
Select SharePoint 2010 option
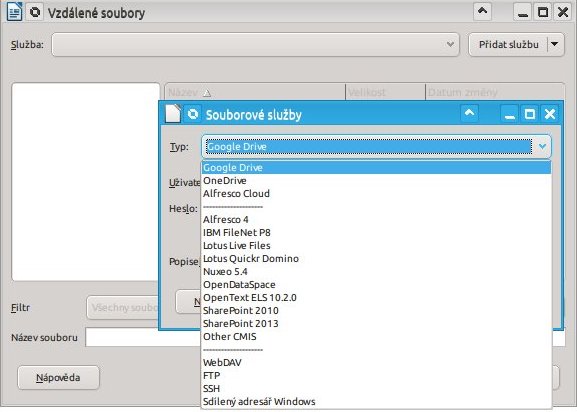click(376, 310)
